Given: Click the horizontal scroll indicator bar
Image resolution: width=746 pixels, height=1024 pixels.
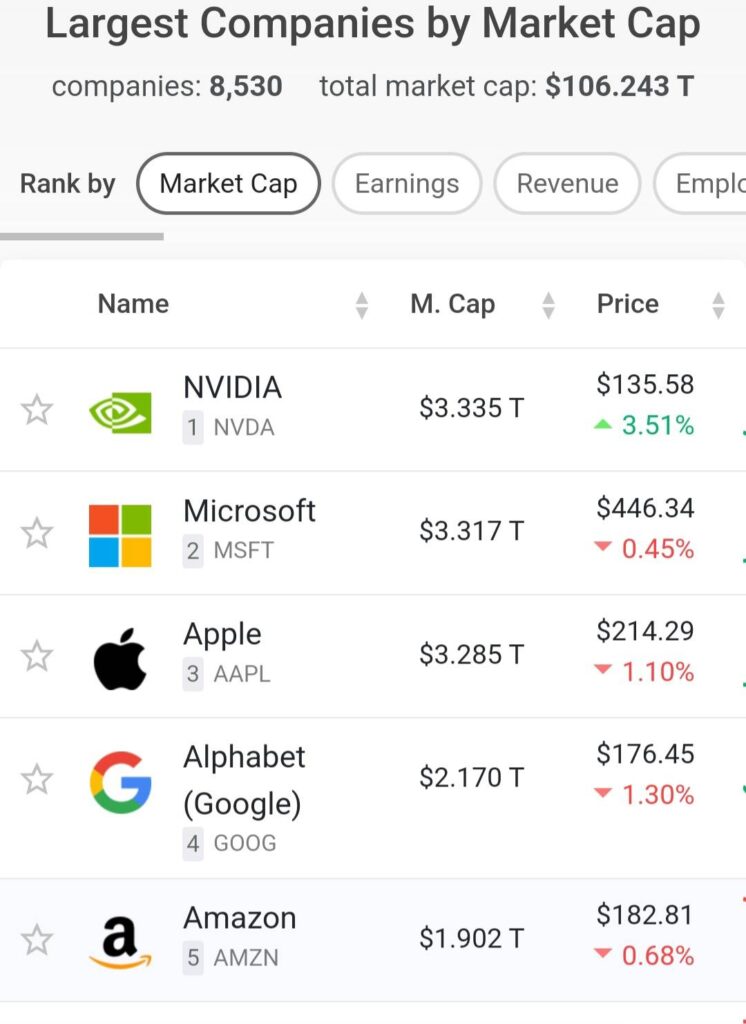Looking at the screenshot, I should point(82,236).
